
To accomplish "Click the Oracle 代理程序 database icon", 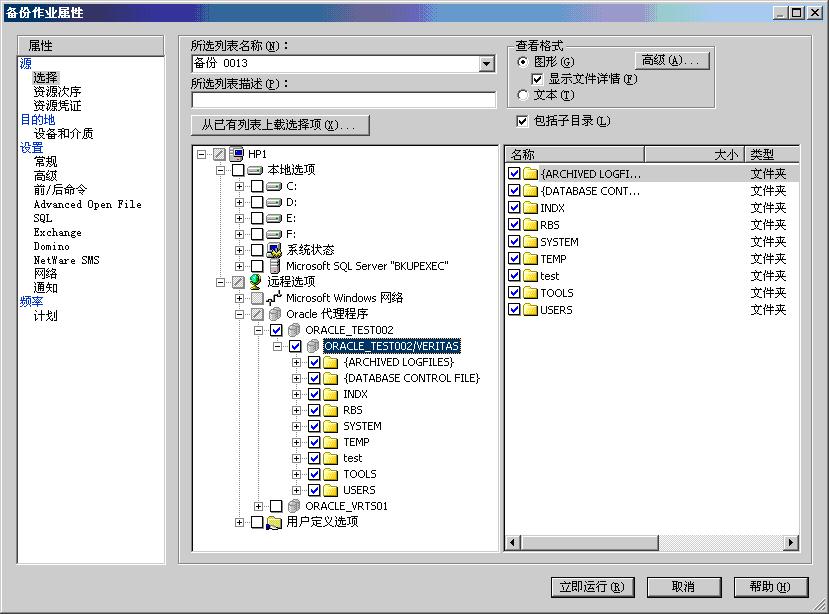I will click(274, 314).
